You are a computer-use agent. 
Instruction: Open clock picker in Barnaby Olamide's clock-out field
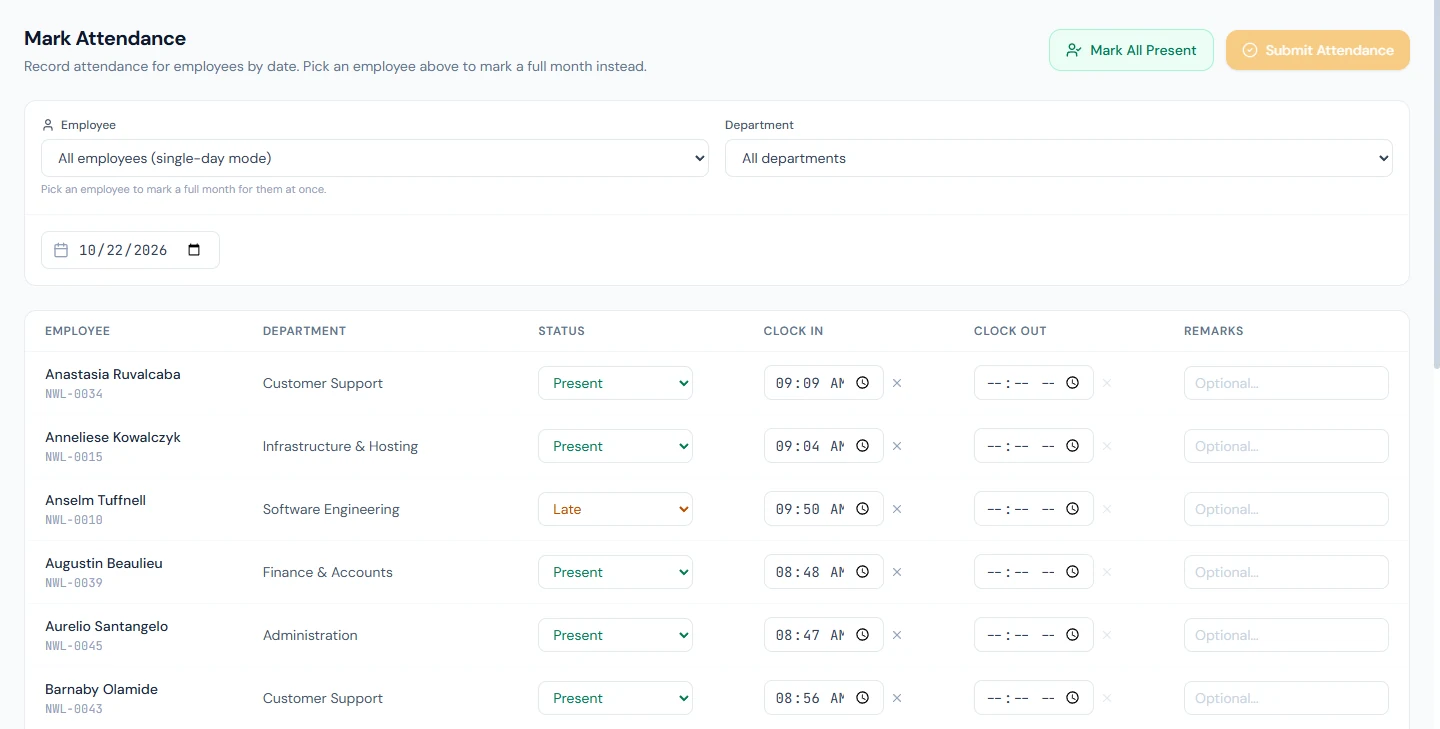tap(1072, 698)
